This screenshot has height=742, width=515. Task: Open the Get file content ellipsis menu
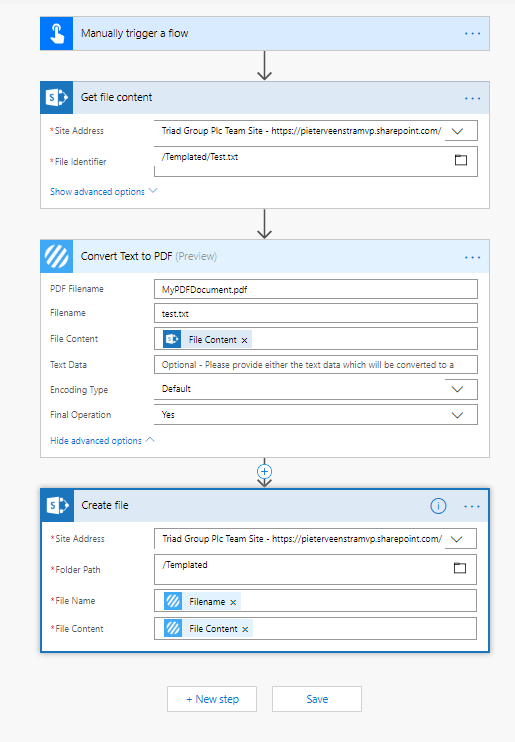(472, 98)
